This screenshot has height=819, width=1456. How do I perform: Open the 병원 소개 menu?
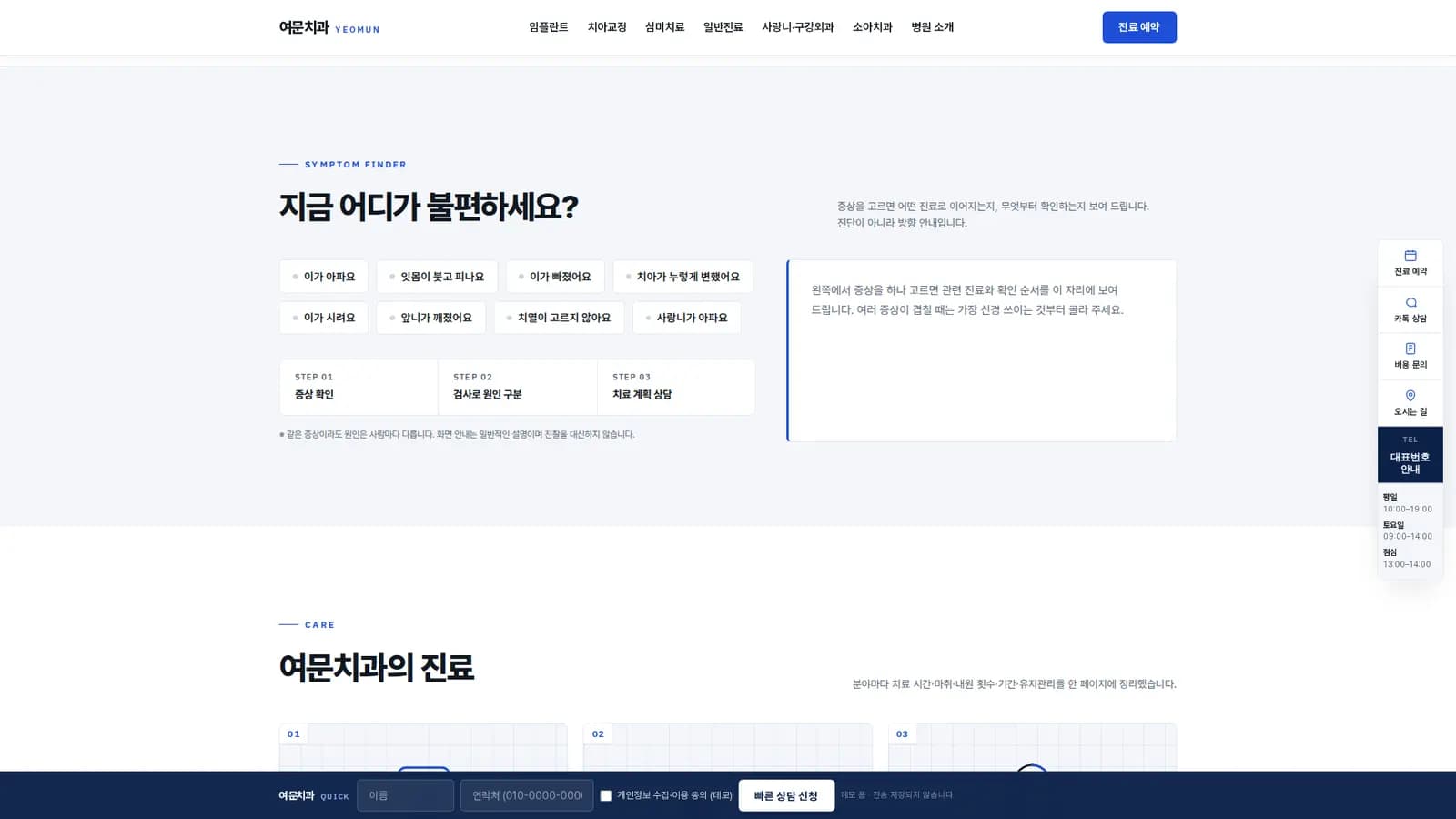click(x=933, y=27)
